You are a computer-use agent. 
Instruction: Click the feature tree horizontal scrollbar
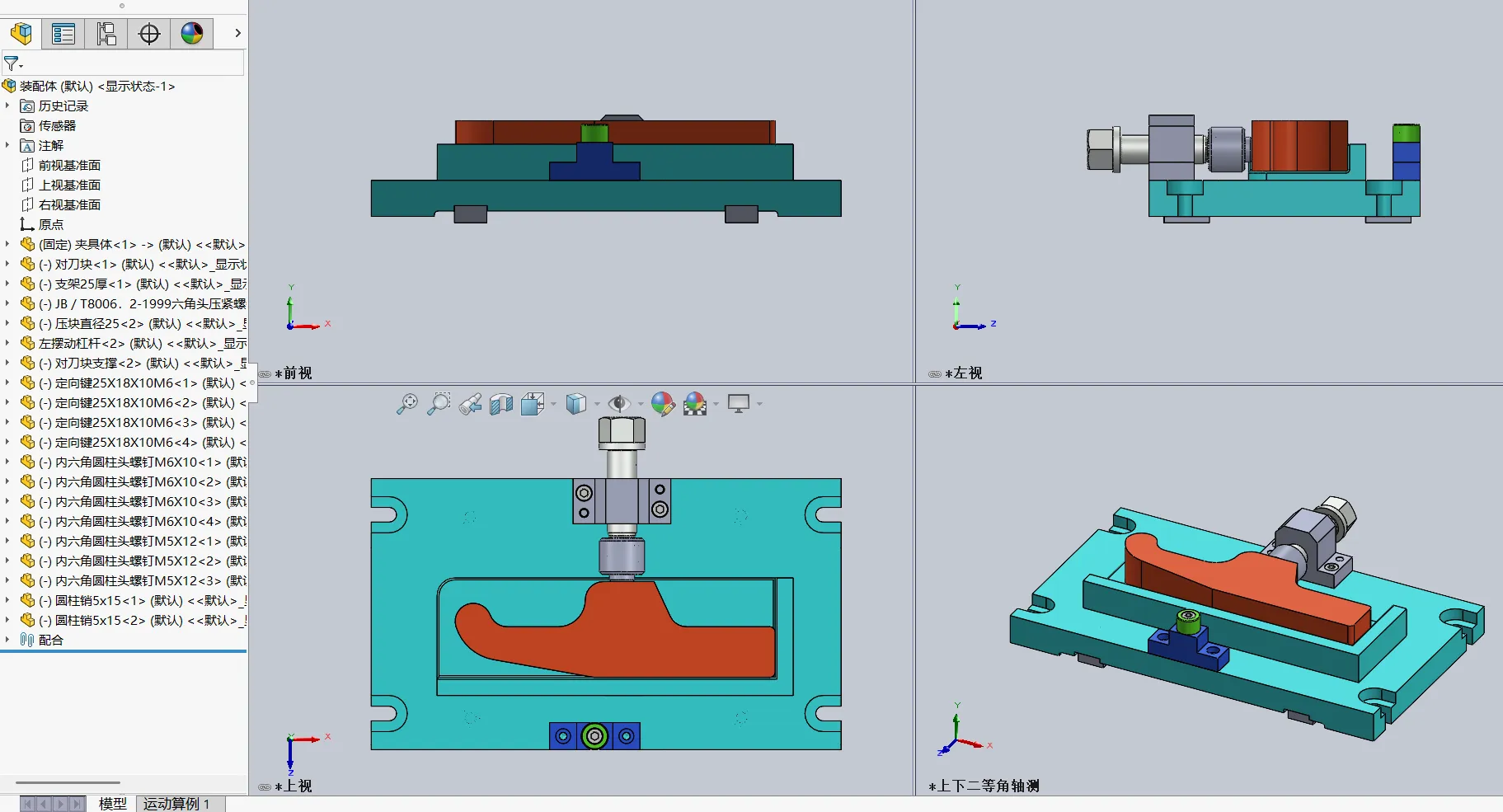[x=68, y=782]
